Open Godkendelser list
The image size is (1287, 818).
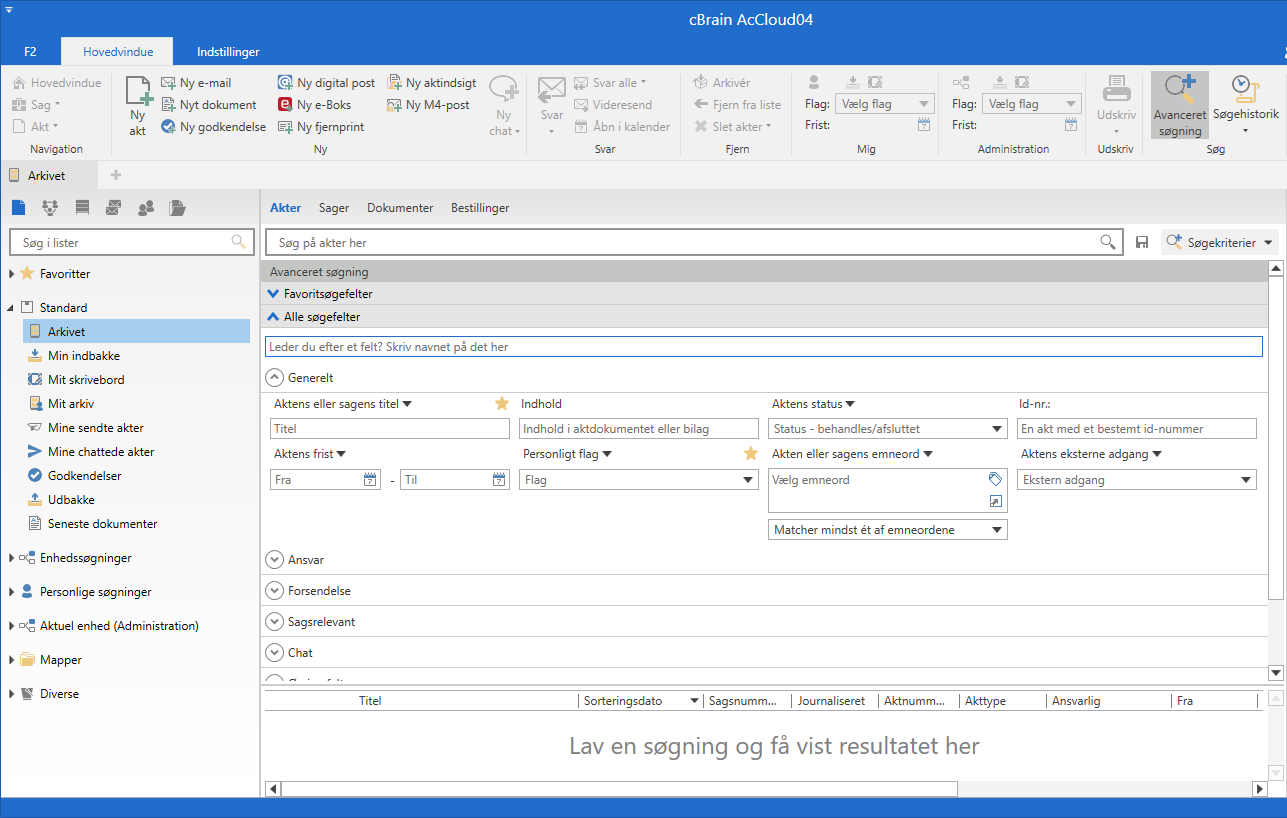click(x=85, y=476)
